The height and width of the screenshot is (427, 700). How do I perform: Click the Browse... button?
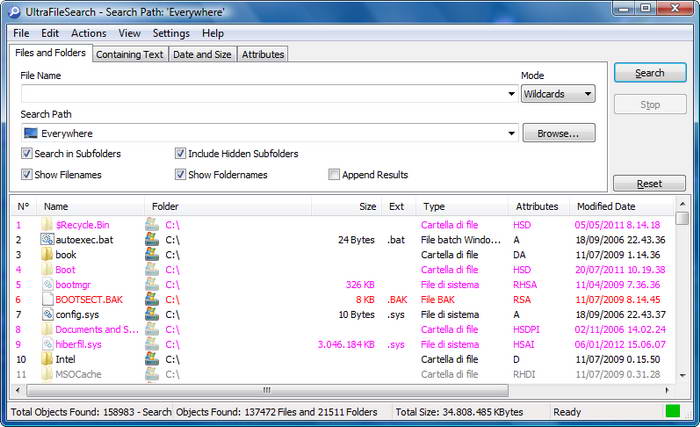[558, 133]
